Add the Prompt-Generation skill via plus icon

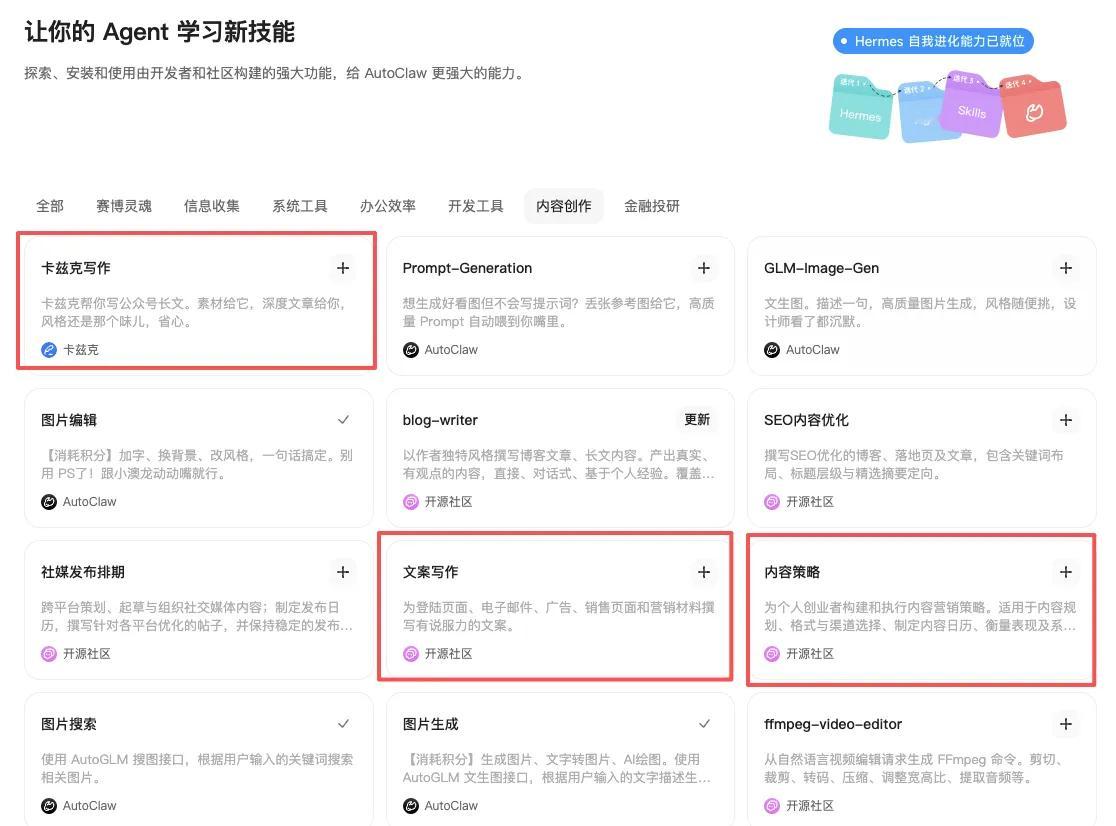coord(704,268)
